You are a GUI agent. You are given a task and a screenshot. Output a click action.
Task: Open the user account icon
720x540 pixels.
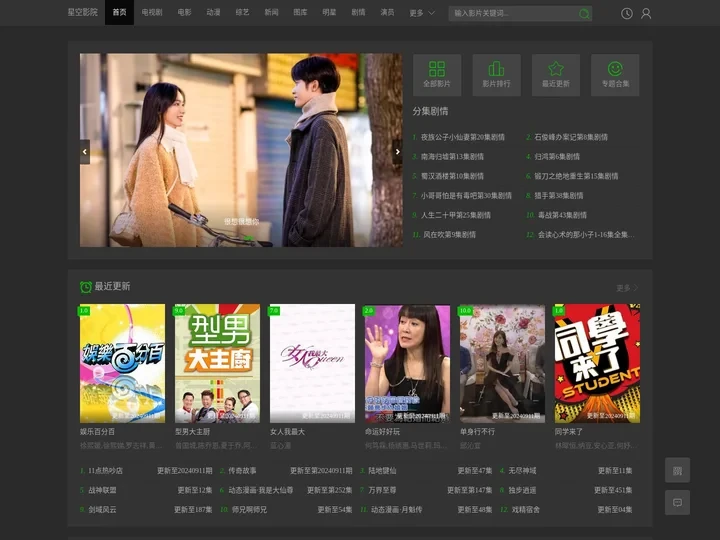coord(646,14)
